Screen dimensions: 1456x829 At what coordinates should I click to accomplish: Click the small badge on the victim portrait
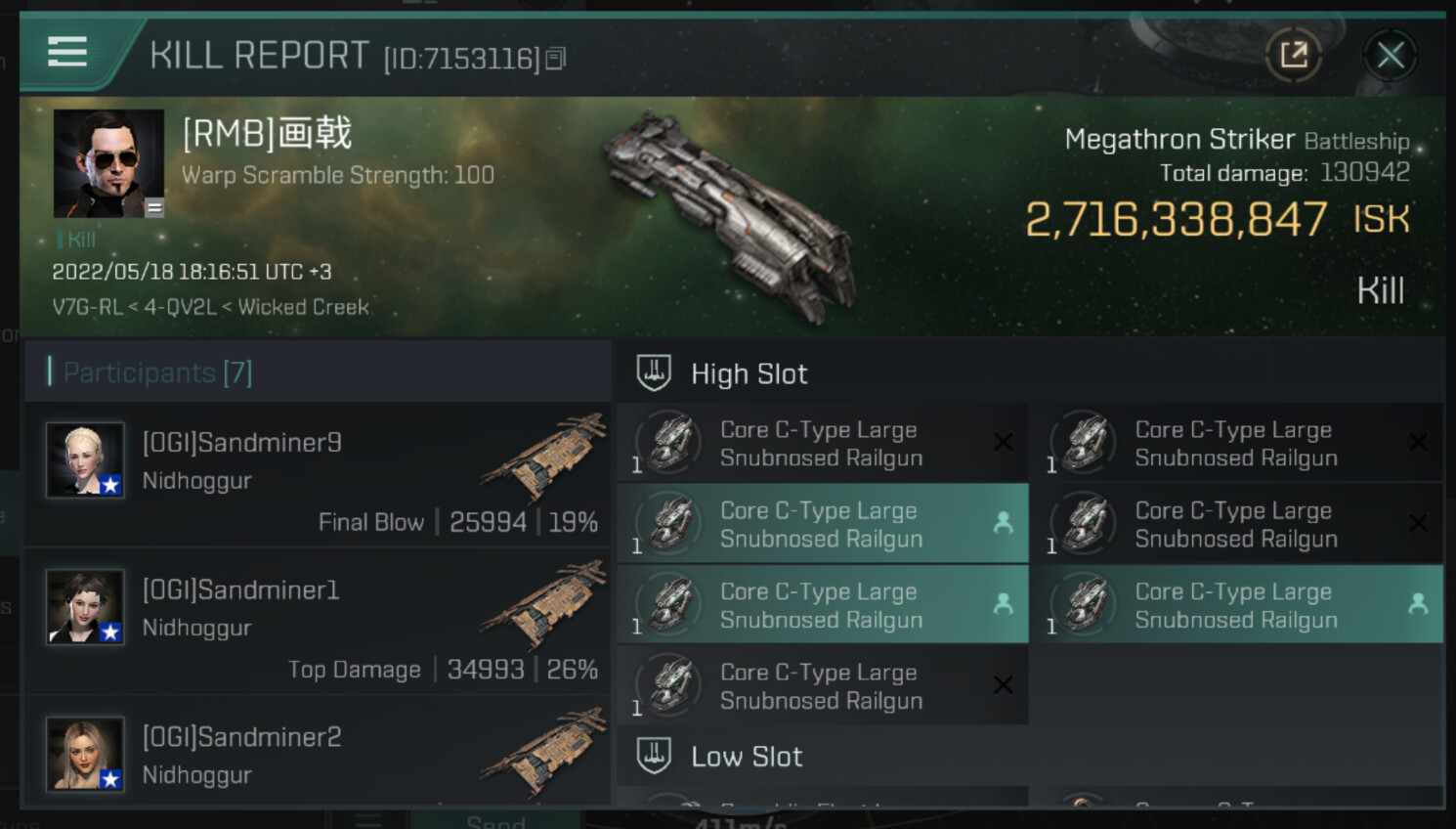154,207
